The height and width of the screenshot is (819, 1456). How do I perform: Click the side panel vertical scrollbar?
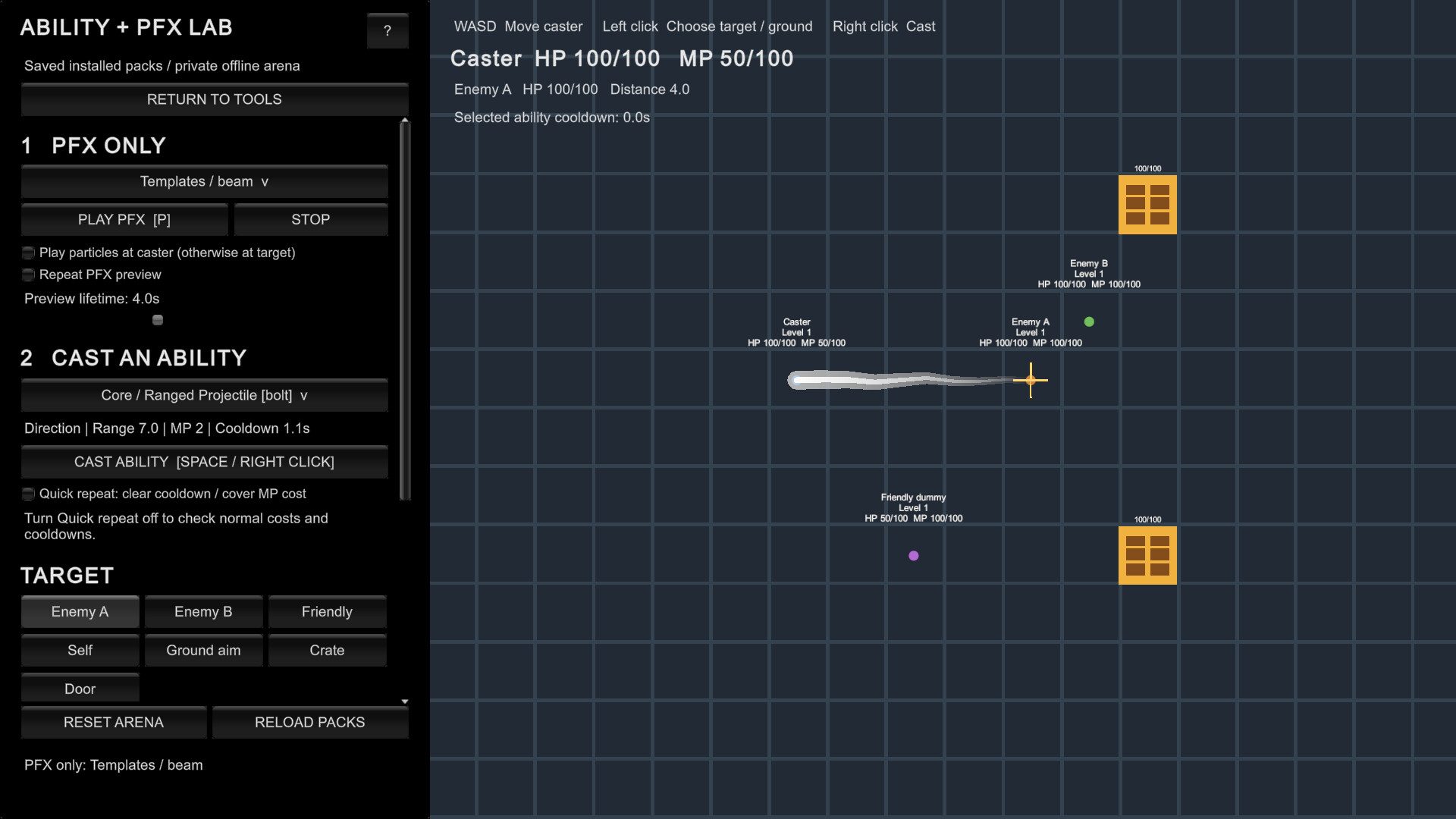click(405, 309)
